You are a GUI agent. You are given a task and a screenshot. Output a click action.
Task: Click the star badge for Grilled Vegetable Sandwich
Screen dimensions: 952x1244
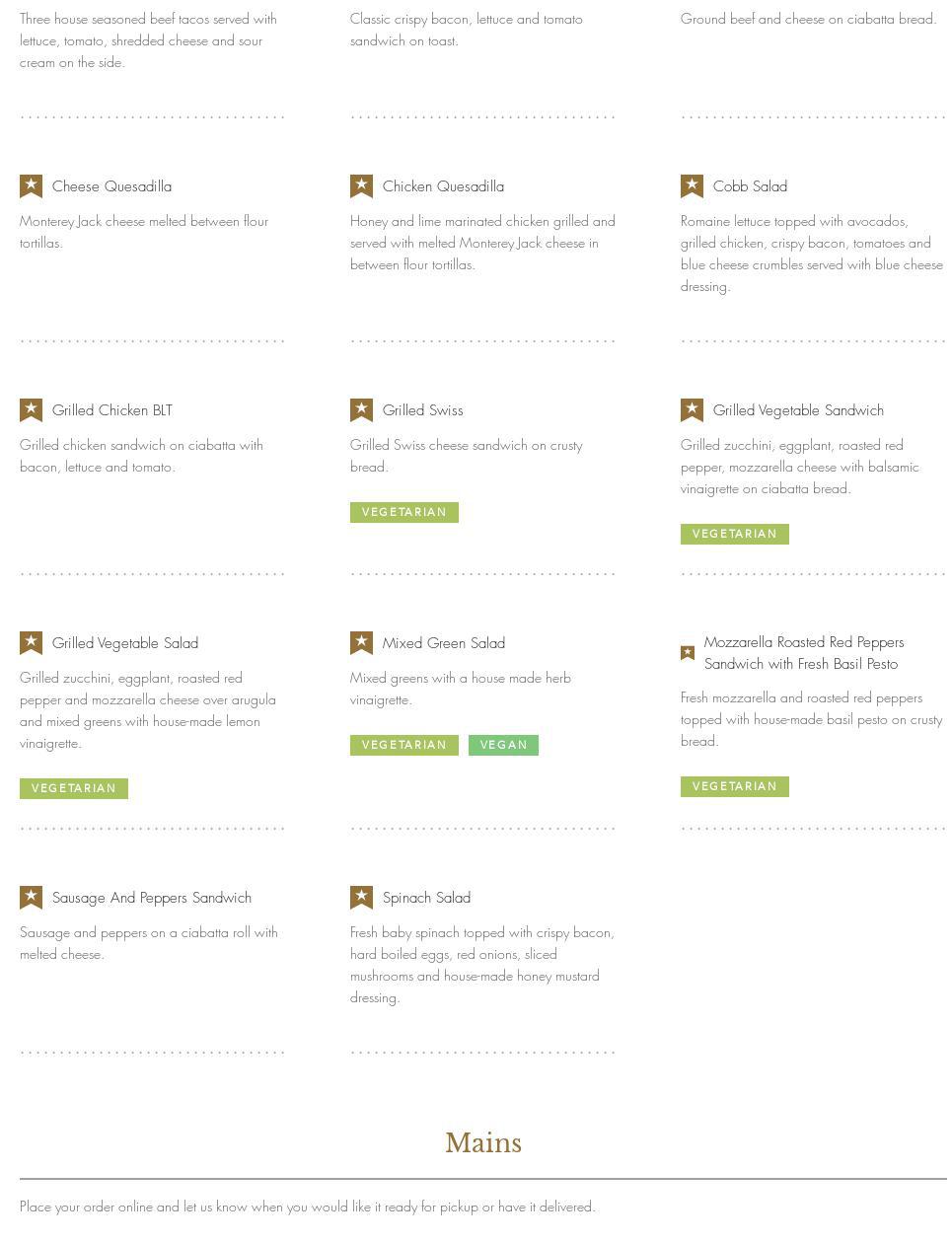(692, 409)
